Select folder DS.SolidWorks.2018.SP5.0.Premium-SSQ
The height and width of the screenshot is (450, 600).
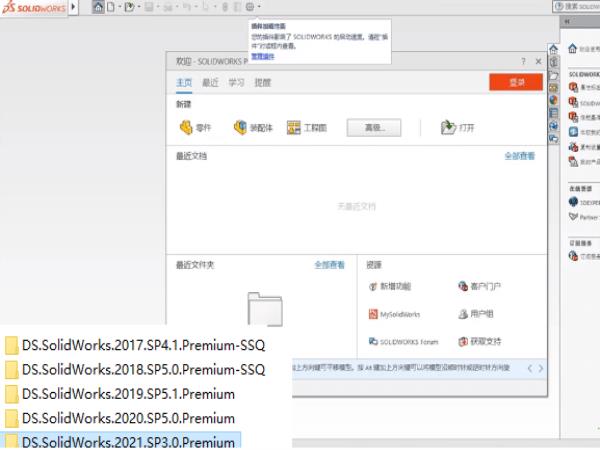point(135,370)
